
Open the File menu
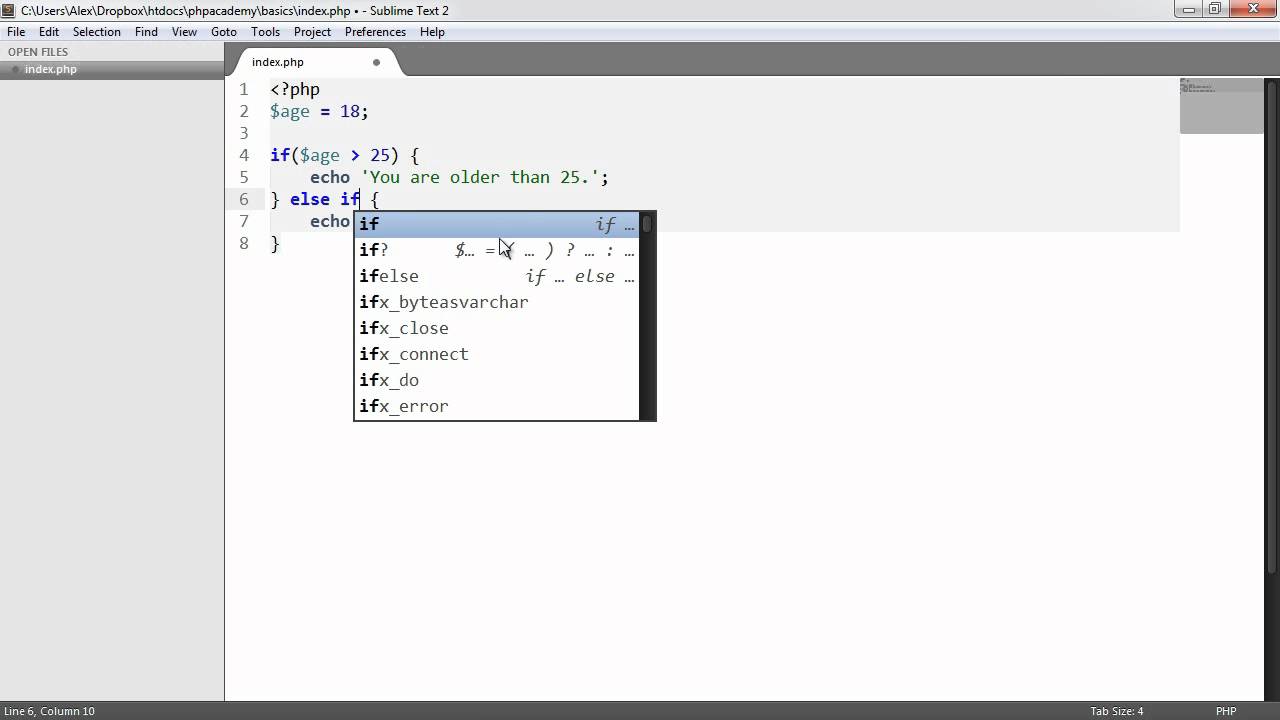tap(16, 32)
